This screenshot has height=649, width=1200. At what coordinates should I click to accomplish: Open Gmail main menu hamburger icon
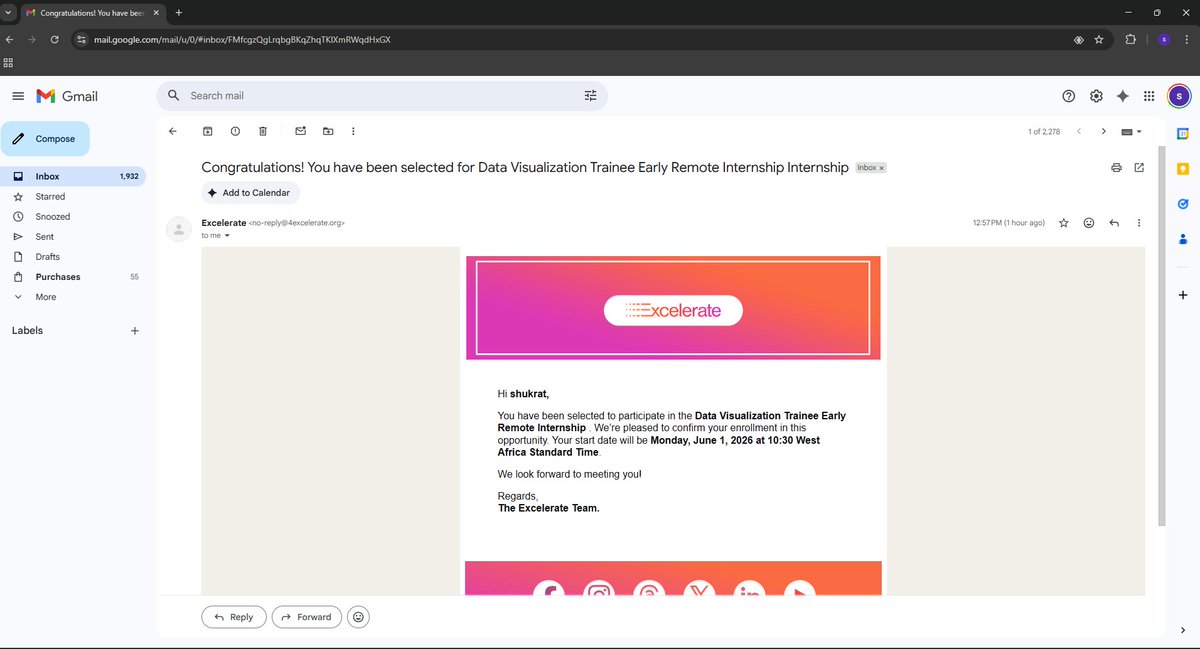pos(18,96)
